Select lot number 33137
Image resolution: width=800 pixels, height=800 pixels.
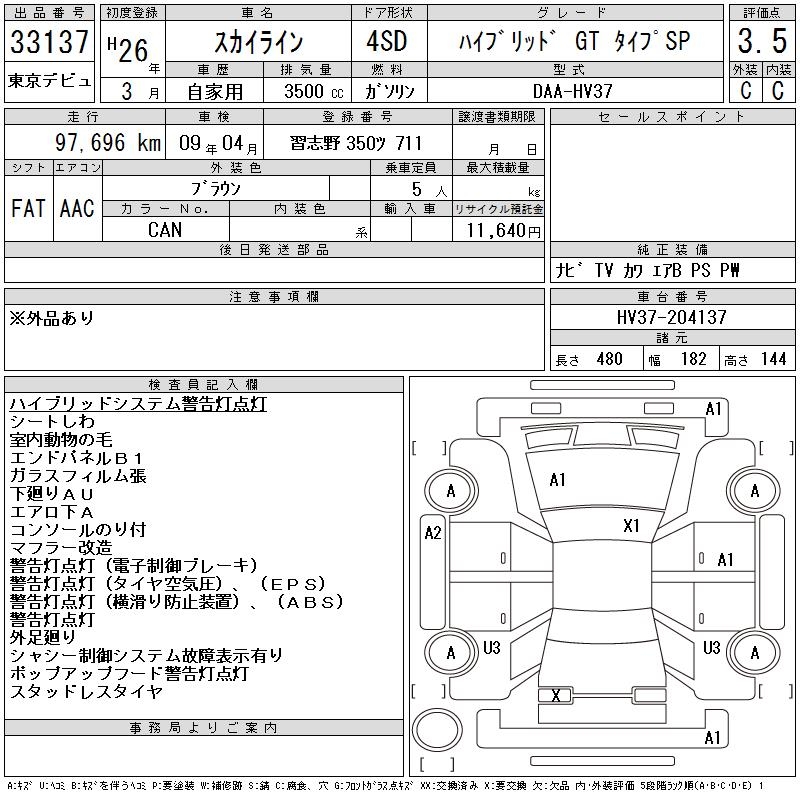49,41
